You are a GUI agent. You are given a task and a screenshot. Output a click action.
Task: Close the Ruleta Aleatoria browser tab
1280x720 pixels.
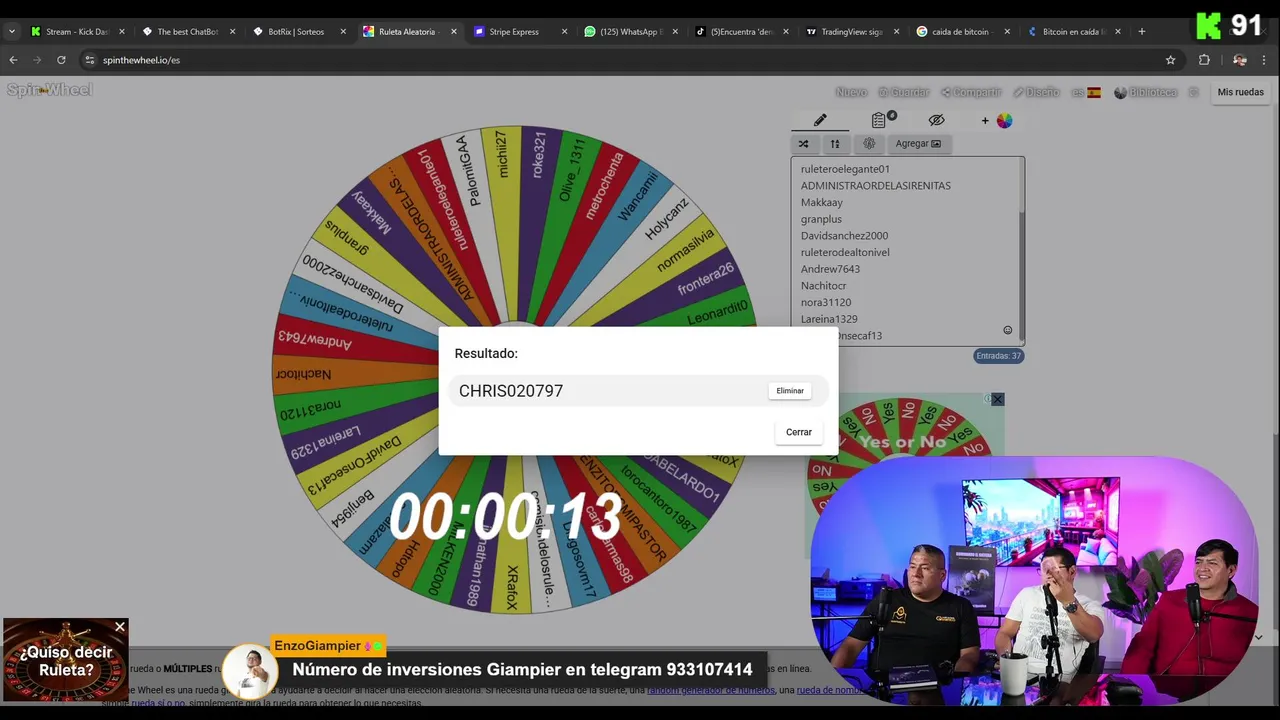pos(453,32)
